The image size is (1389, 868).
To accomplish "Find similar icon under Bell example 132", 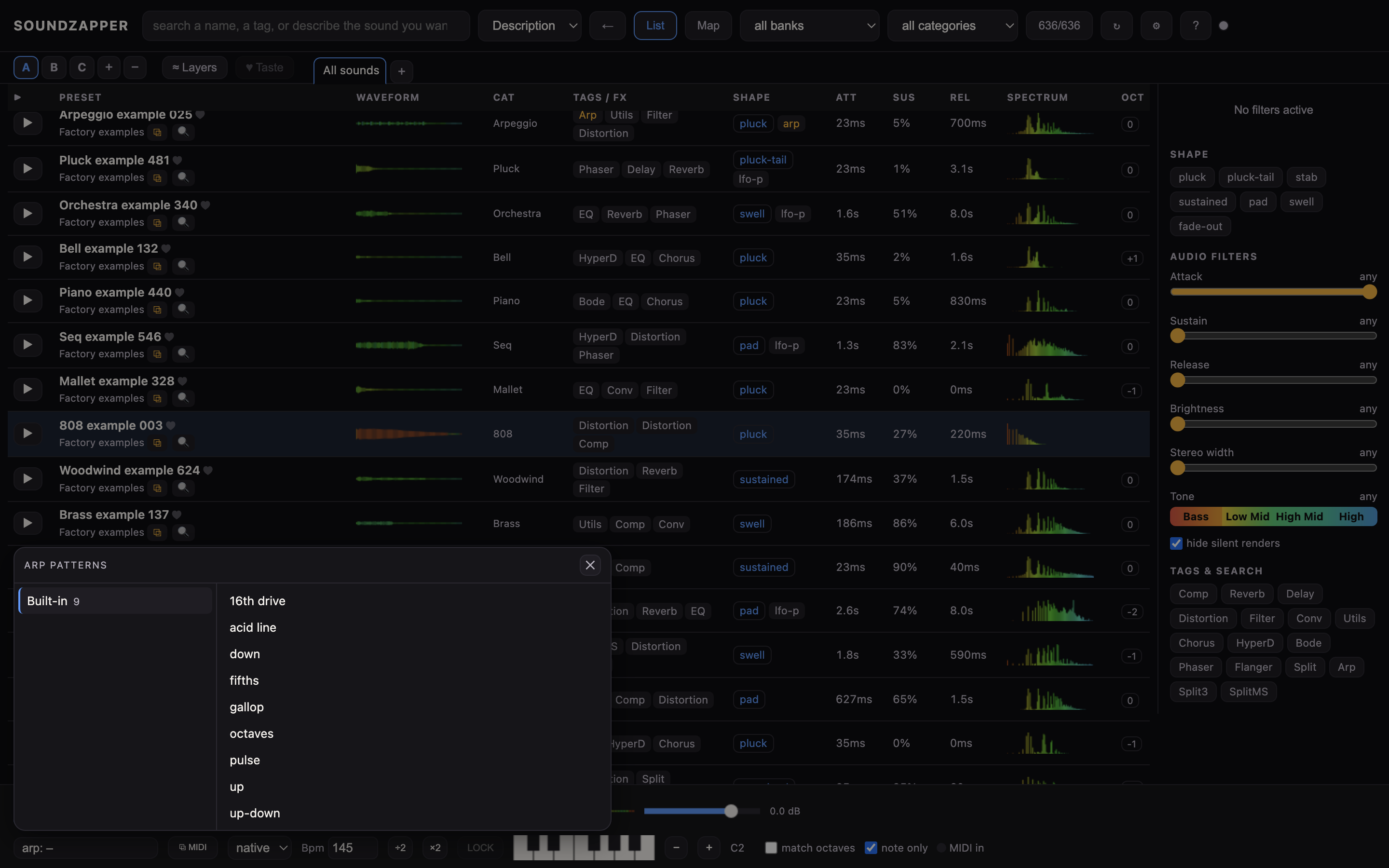I will (182, 266).
